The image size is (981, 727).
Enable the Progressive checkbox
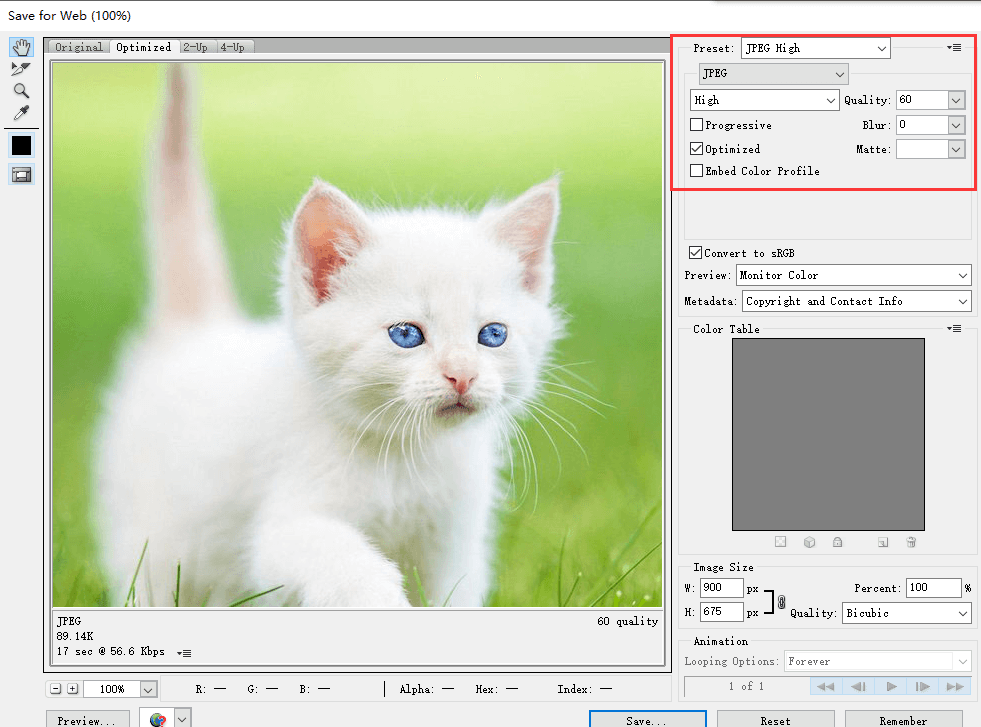(x=697, y=126)
